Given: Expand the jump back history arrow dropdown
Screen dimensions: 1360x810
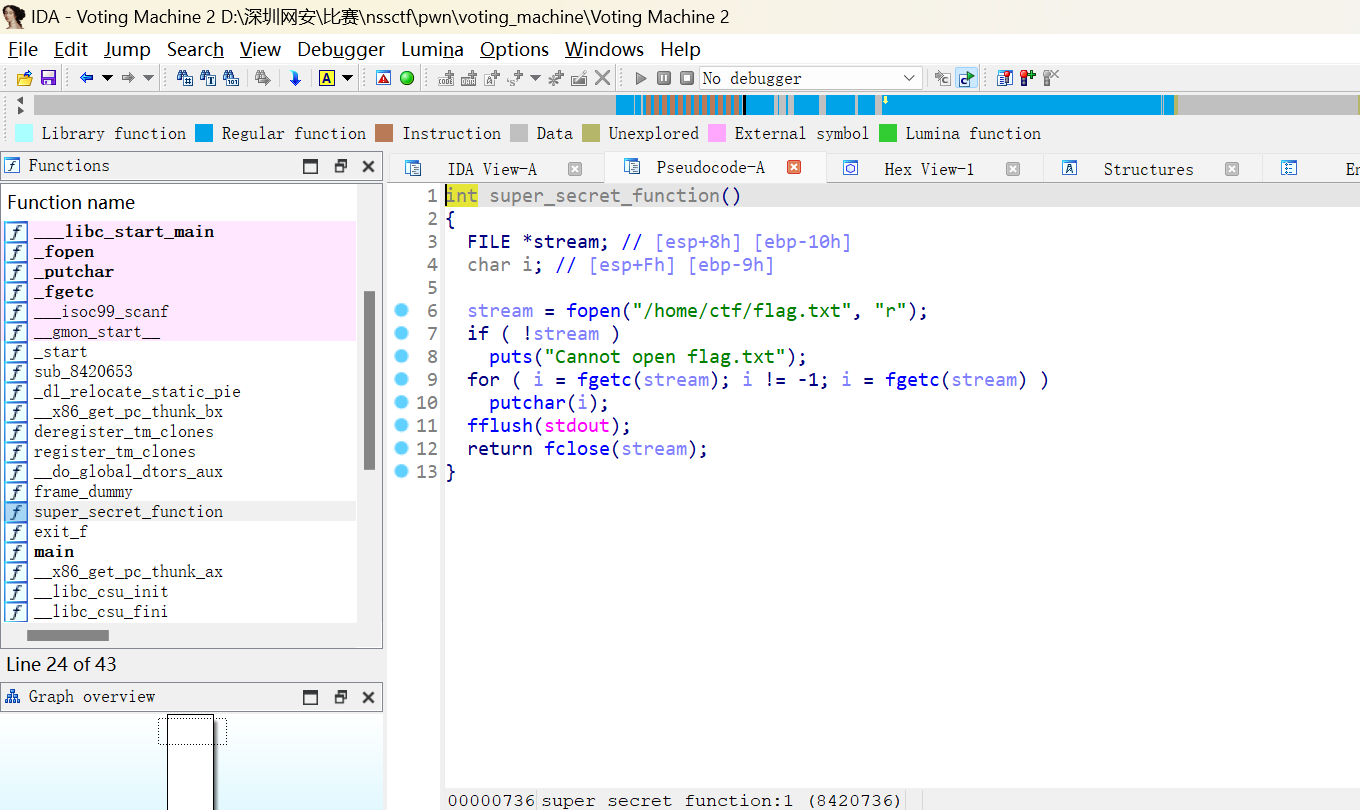Looking at the screenshot, I should tap(106, 78).
